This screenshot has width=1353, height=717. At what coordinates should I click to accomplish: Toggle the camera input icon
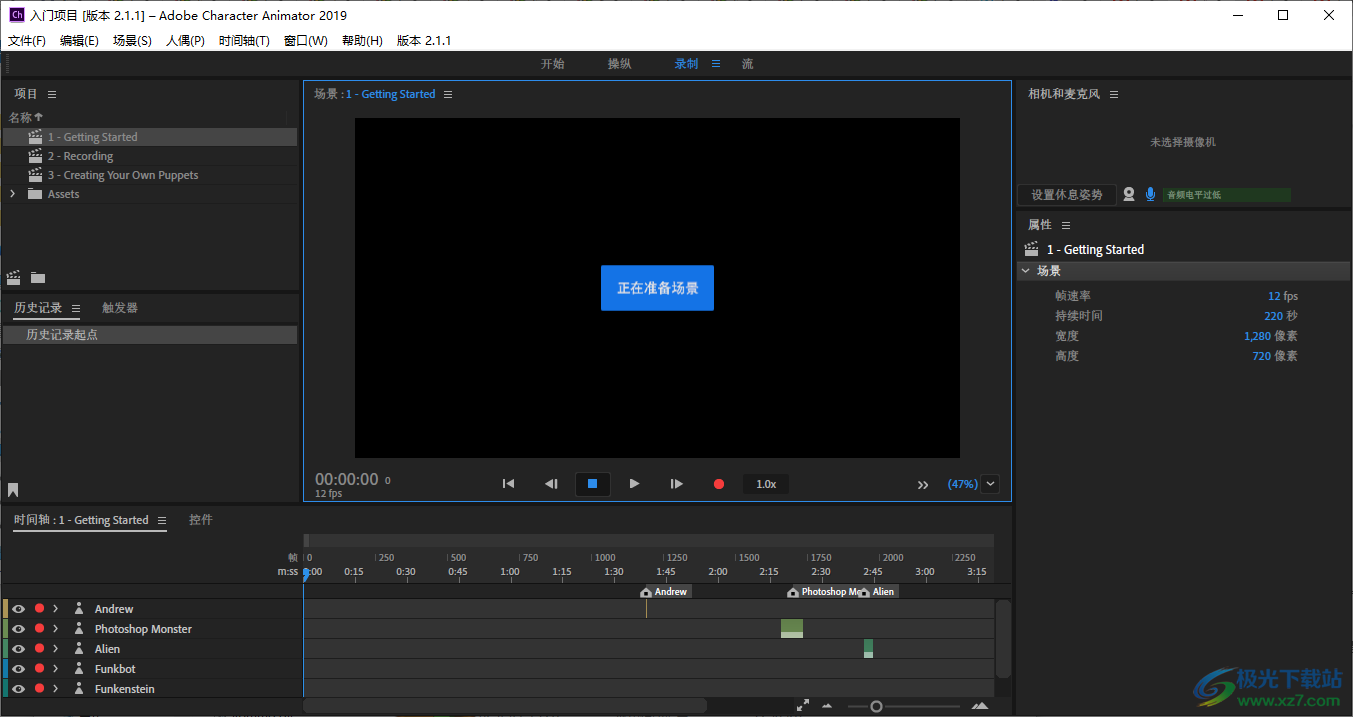1129,195
